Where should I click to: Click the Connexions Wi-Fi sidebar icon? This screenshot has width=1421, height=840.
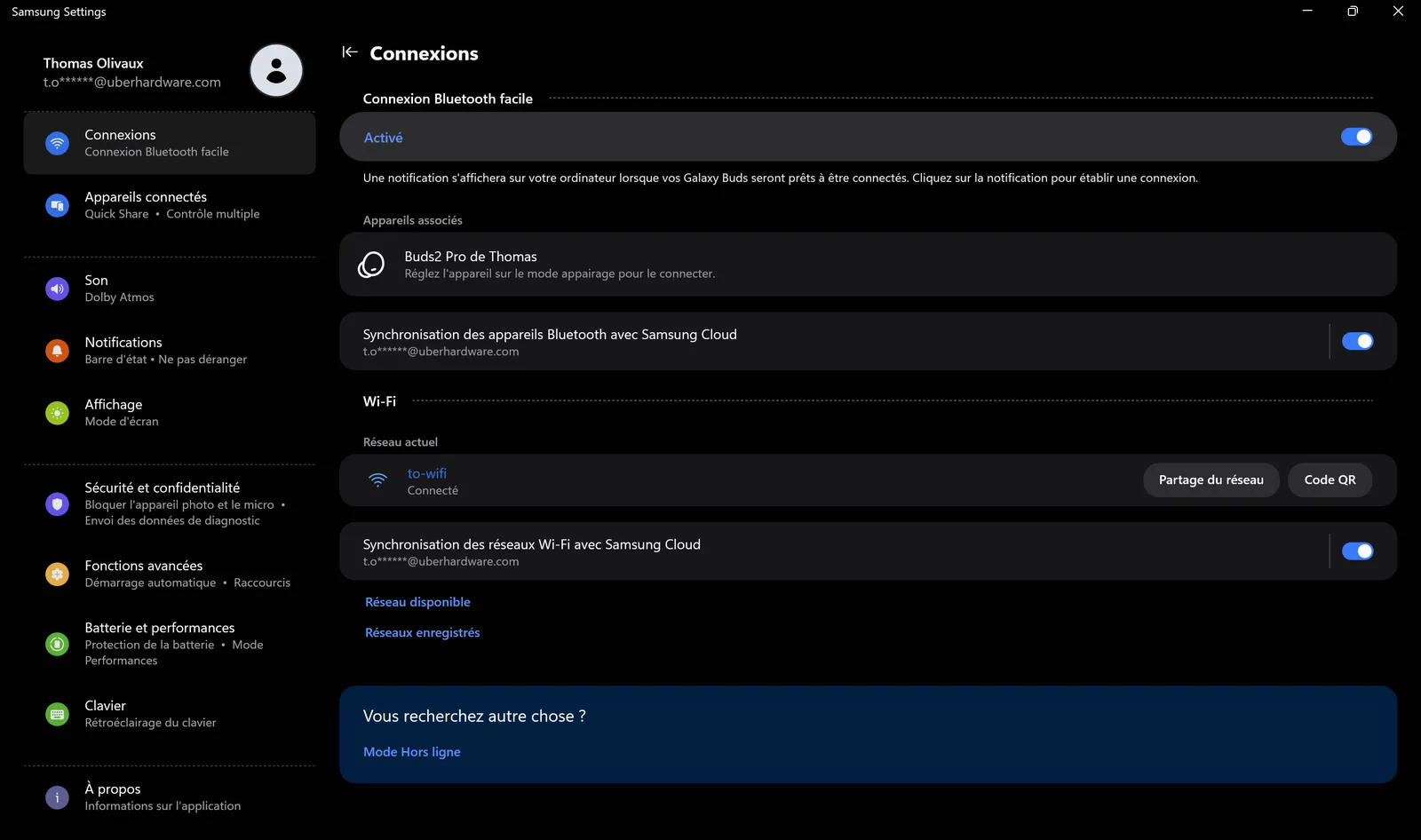click(57, 143)
